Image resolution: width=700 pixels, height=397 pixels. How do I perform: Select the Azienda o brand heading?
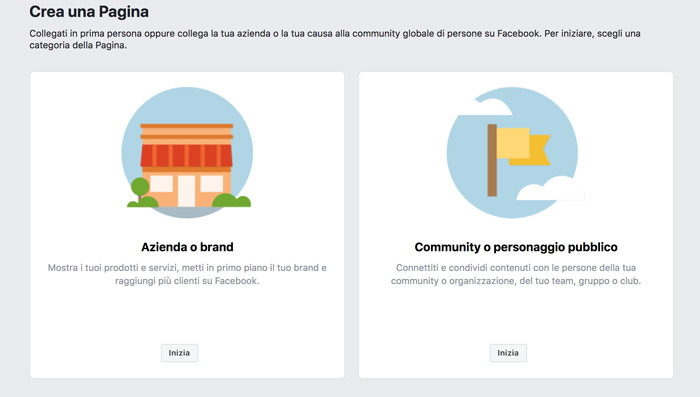(x=187, y=247)
